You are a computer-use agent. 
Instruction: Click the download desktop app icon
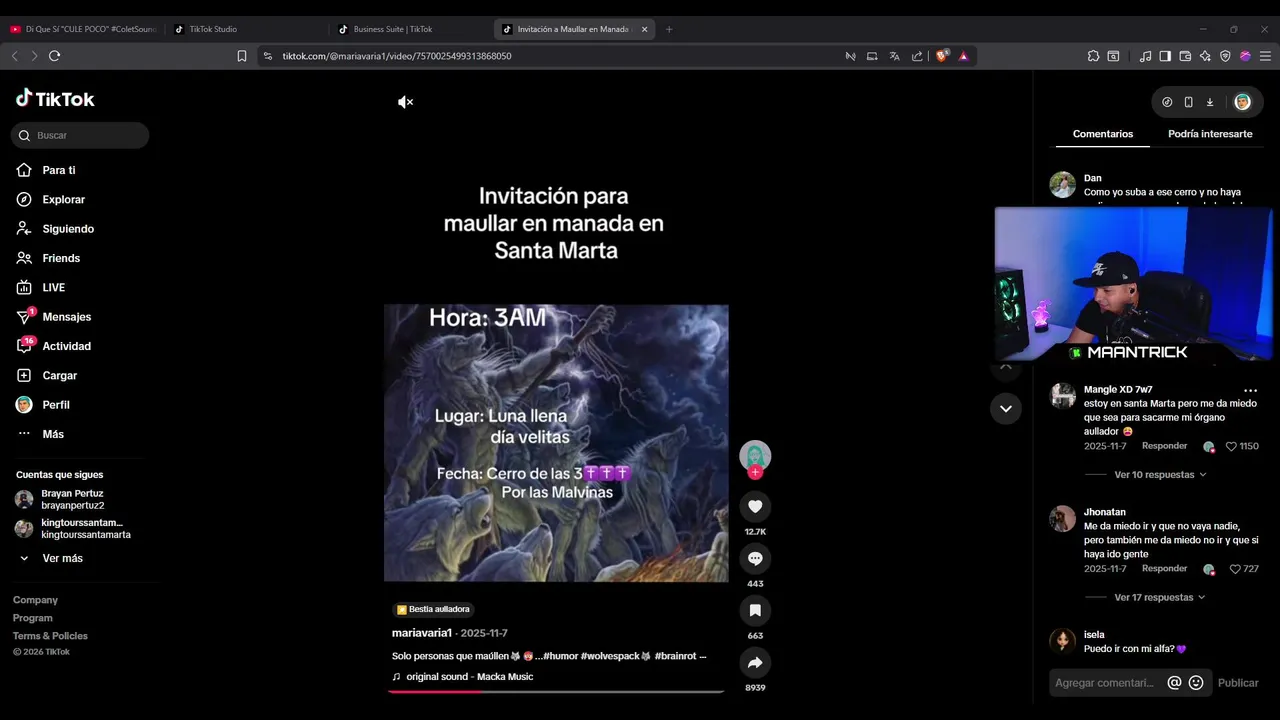click(1210, 102)
